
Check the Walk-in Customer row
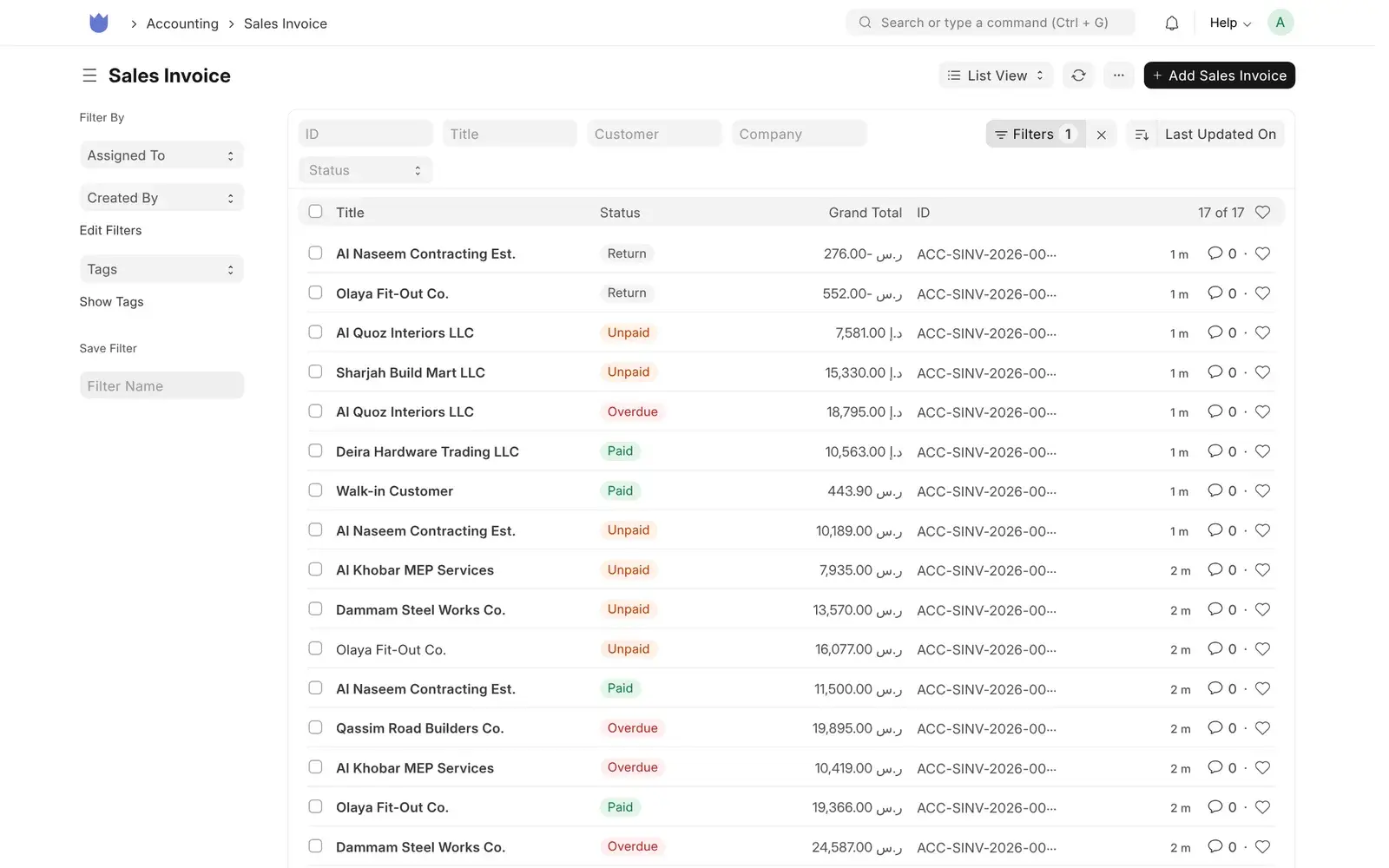(x=315, y=490)
